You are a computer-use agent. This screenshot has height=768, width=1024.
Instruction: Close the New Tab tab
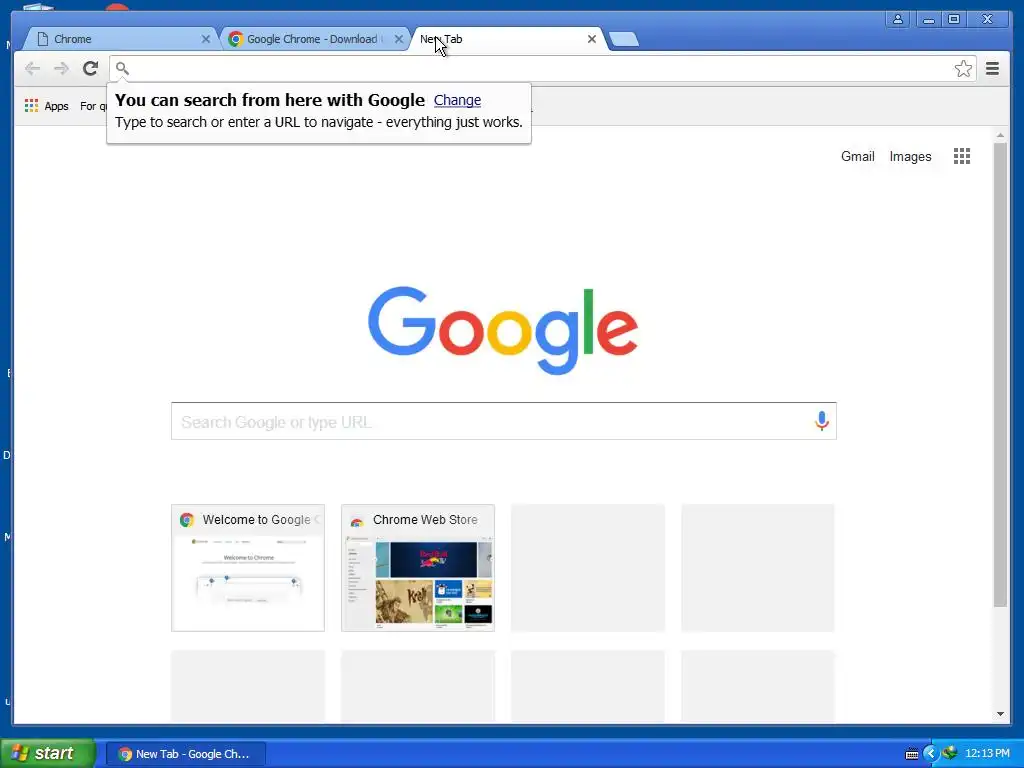point(592,39)
